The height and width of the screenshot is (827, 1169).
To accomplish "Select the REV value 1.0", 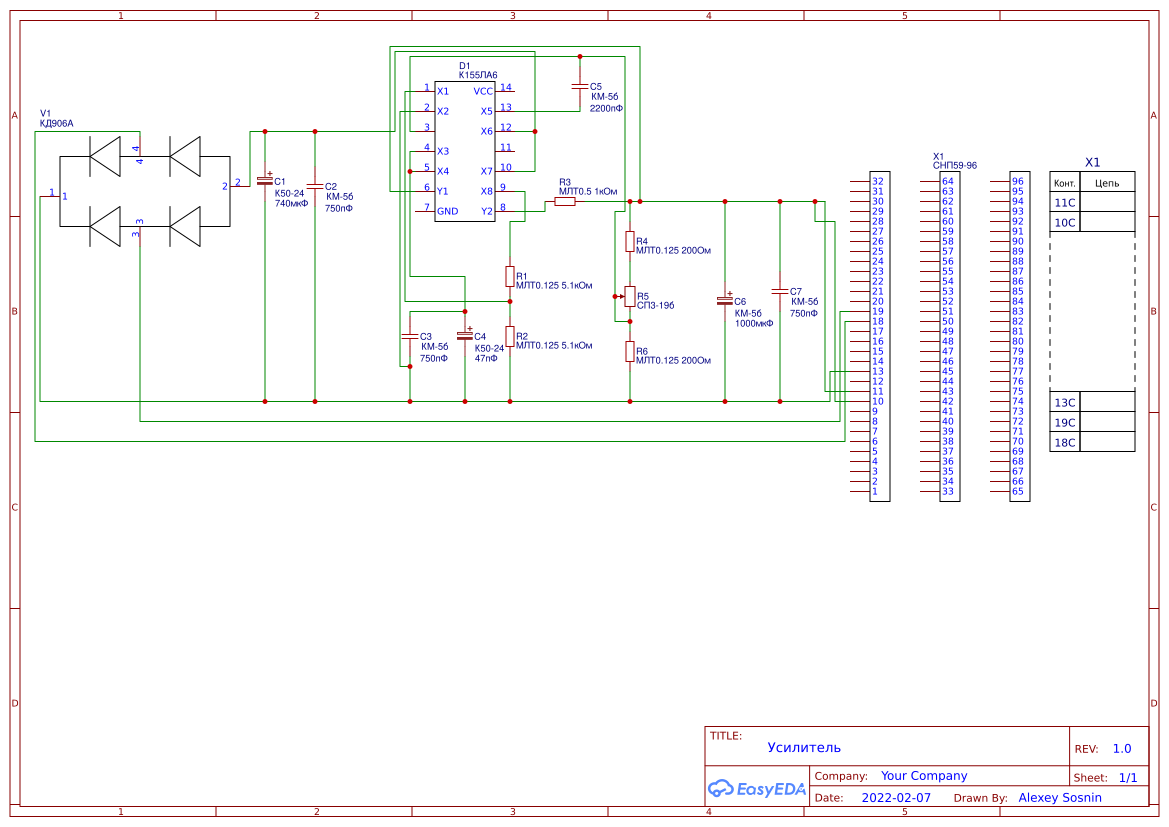I will [1122, 749].
